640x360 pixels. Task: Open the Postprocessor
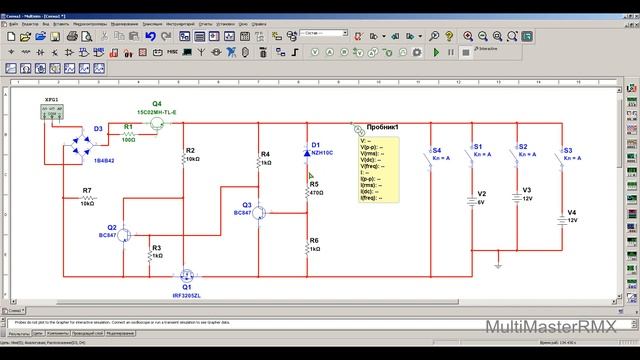(x=244, y=37)
